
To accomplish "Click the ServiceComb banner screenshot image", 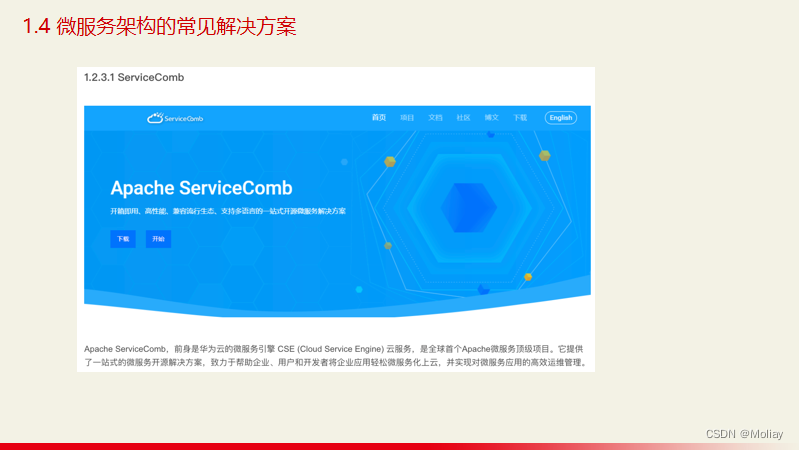I will click(x=337, y=211).
